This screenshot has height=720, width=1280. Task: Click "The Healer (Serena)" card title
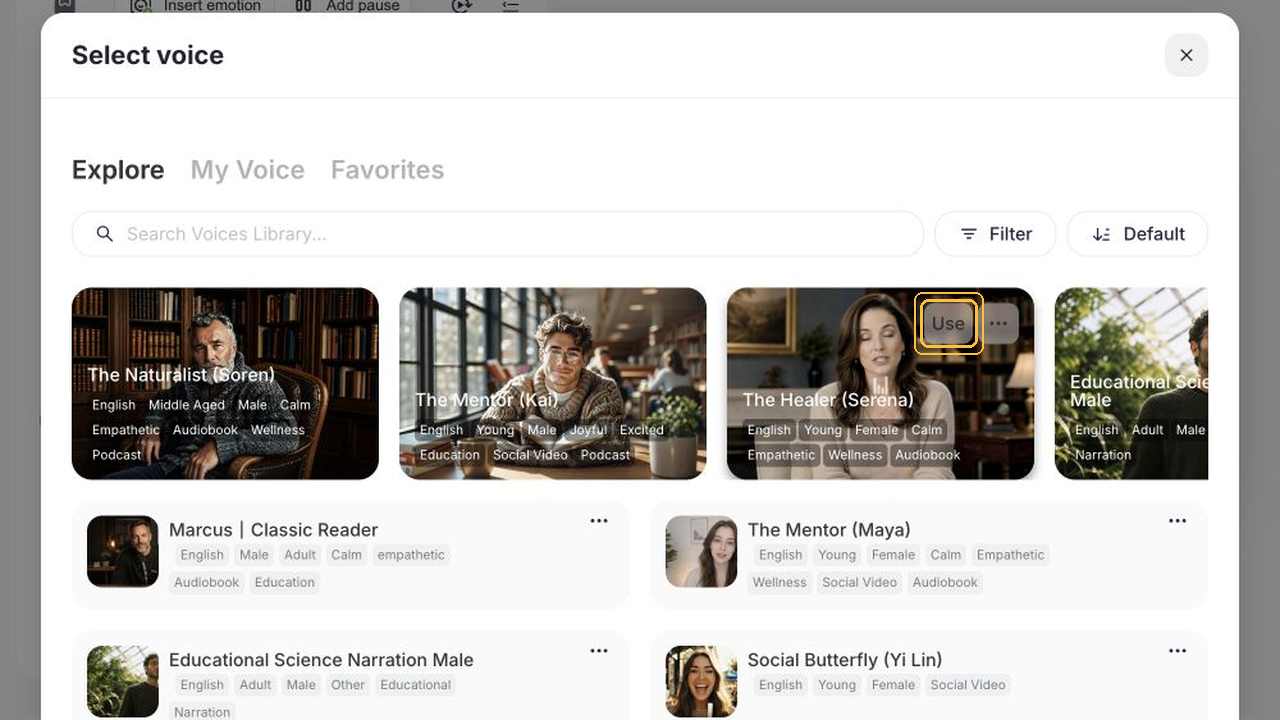pos(828,400)
